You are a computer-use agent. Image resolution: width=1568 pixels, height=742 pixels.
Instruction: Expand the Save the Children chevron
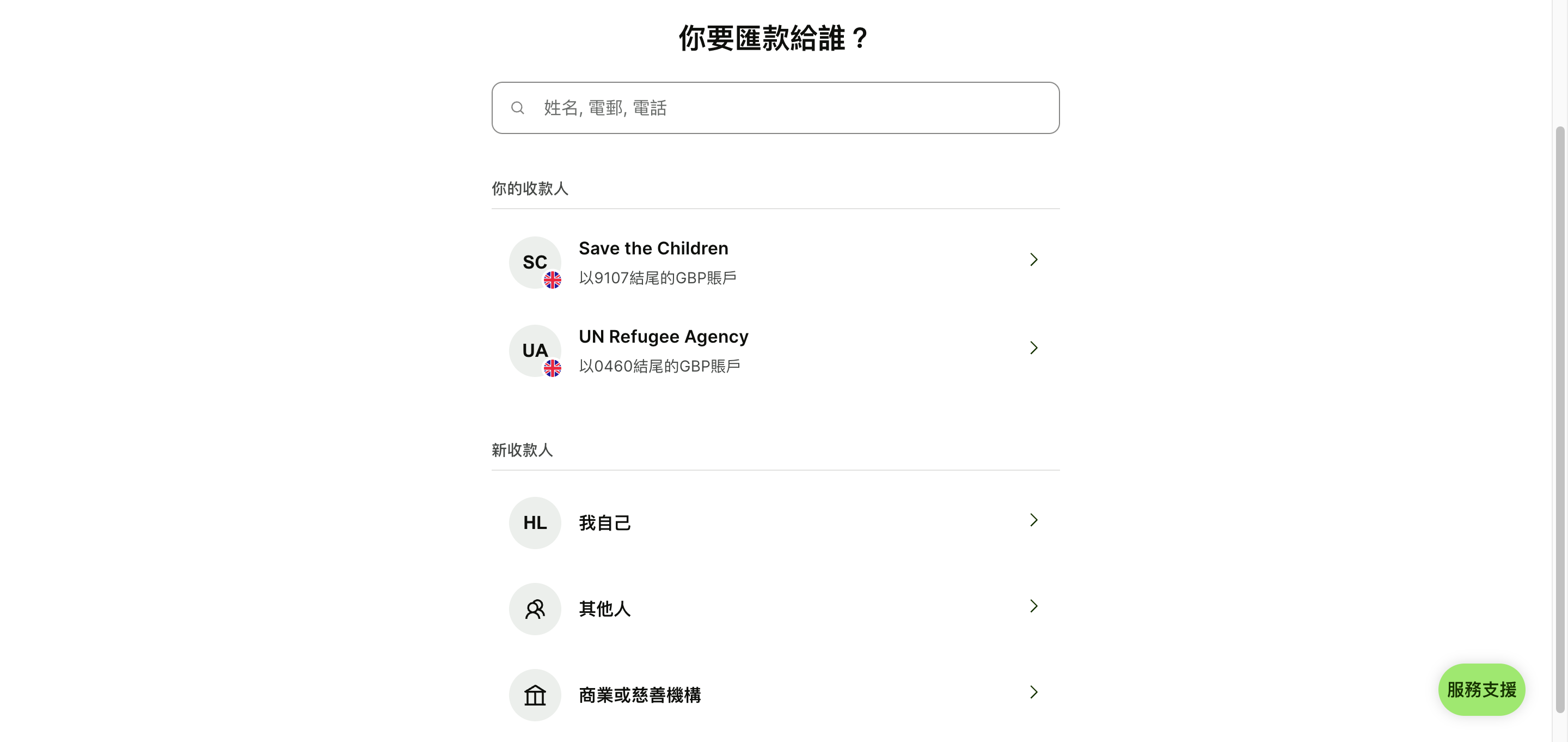click(x=1033, y=259)
